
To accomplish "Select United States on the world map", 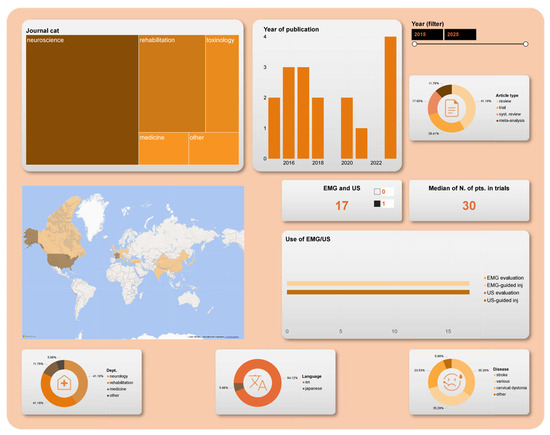I will [62, 261].
